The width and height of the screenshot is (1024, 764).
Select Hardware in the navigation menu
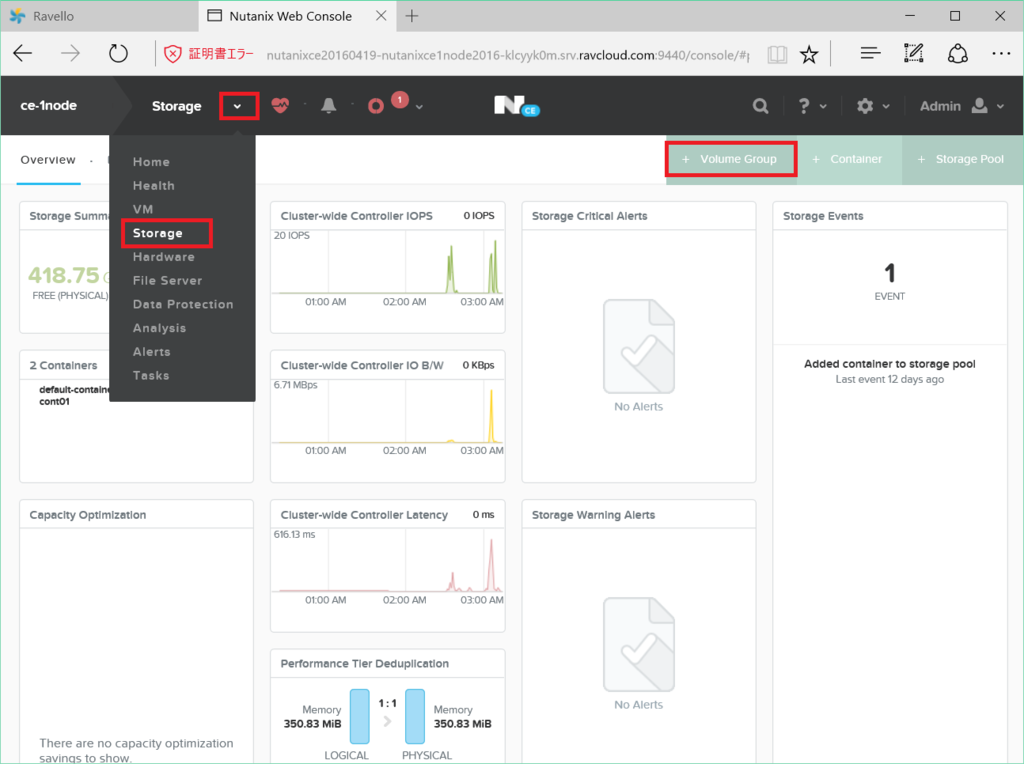(164, 257)
